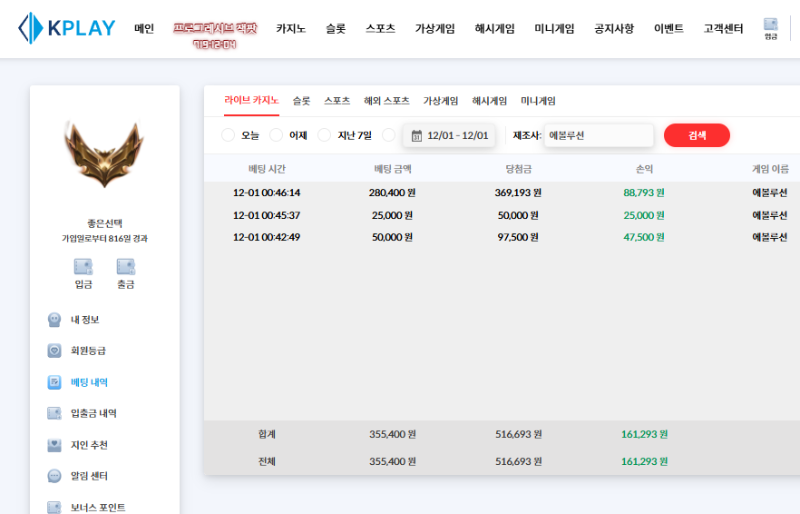Open the 지인 추천 sidebar link
The height and width of the screenshot is (514, 800).
[x=89, y=445]
